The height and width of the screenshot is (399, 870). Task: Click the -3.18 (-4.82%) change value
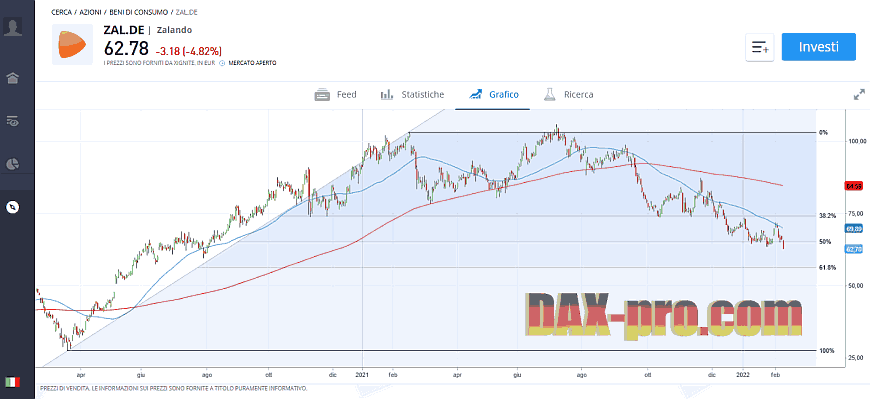tap(189, 51)
